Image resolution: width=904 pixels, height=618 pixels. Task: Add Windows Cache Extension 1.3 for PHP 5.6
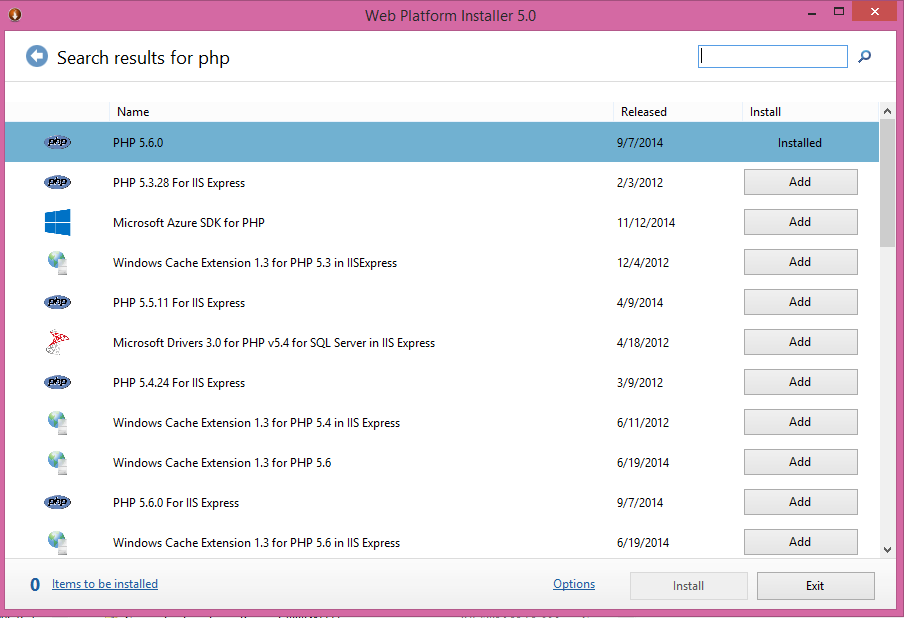800,462
